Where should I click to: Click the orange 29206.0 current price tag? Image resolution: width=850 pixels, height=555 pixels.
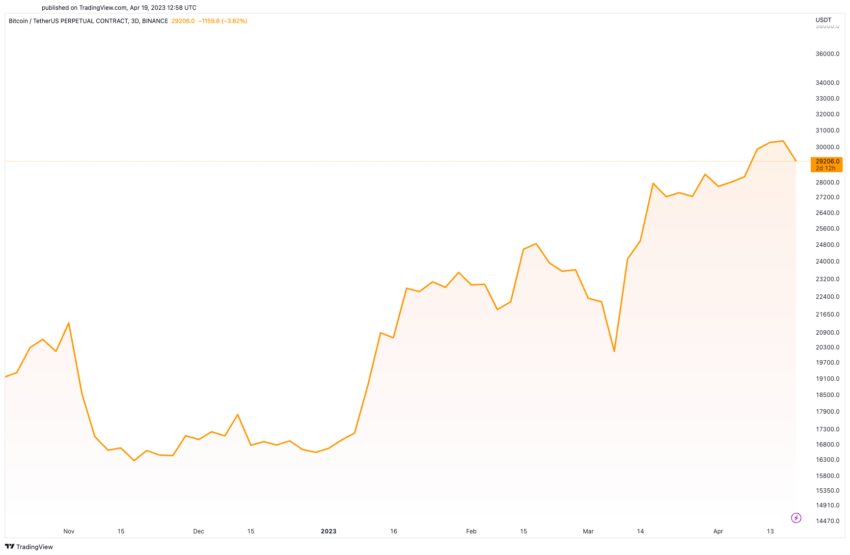pos(827,161)
